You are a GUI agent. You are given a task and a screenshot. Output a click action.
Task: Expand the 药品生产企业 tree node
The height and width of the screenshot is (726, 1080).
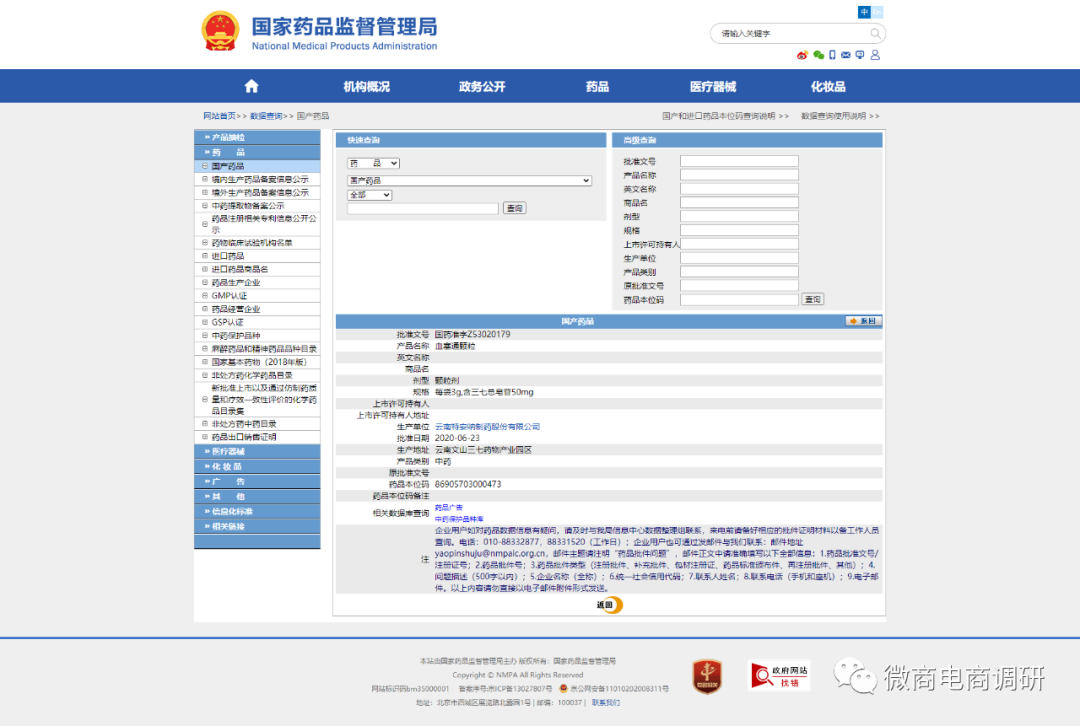205,282
